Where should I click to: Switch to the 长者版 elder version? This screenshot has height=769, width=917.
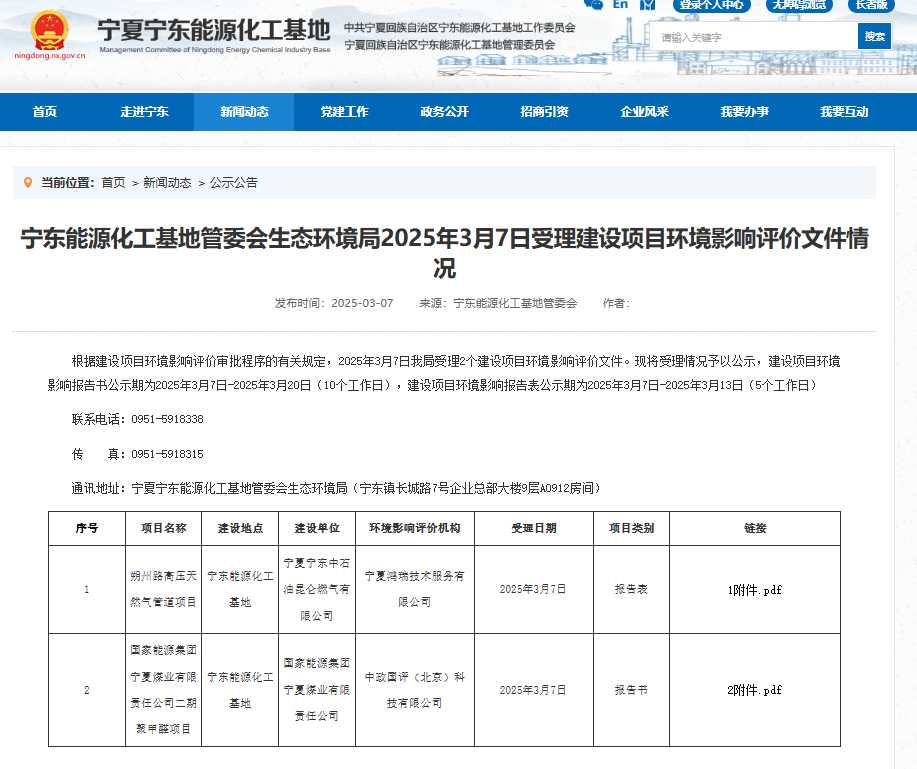[871, 5]
